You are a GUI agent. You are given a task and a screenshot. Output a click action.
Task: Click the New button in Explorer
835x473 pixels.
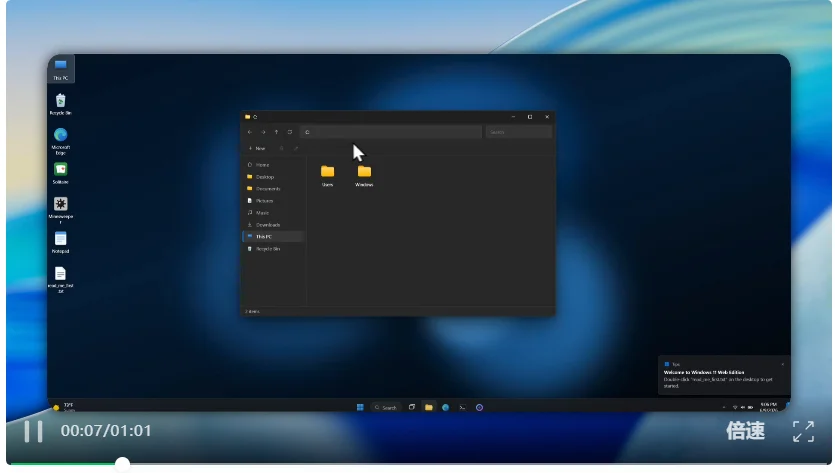coord(257,149)
